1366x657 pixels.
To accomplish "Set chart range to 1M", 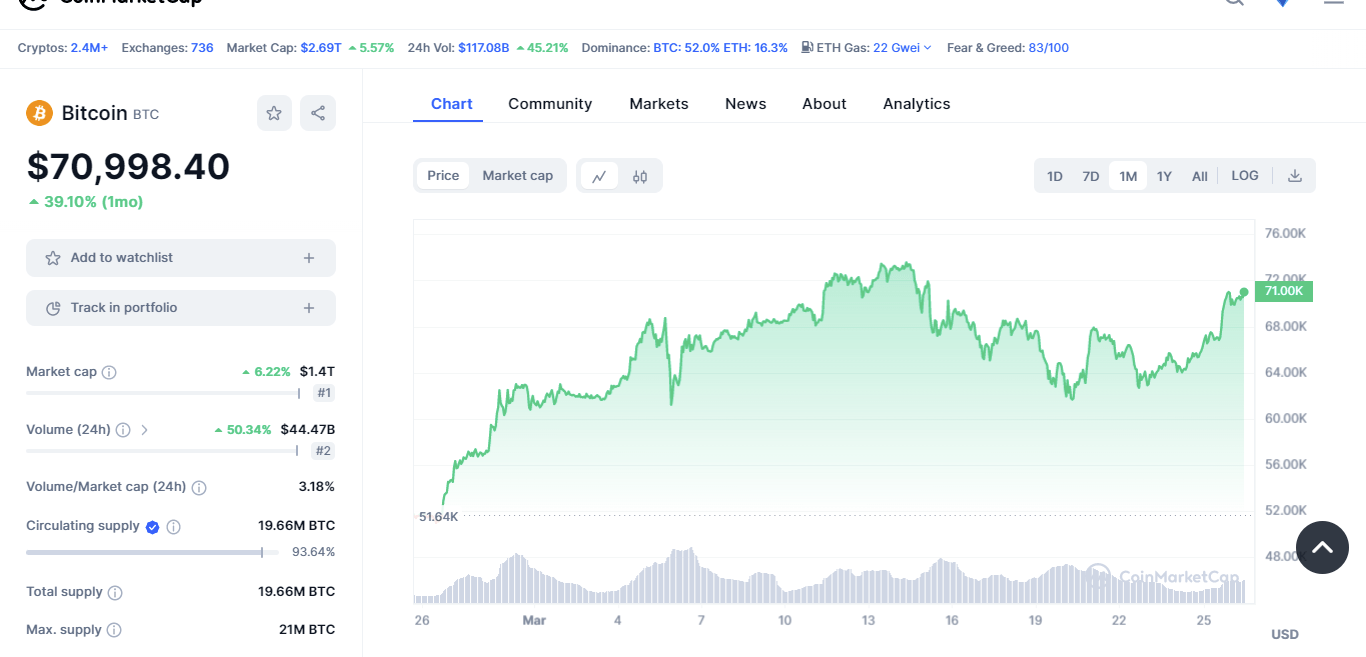I will (1128, 176).
